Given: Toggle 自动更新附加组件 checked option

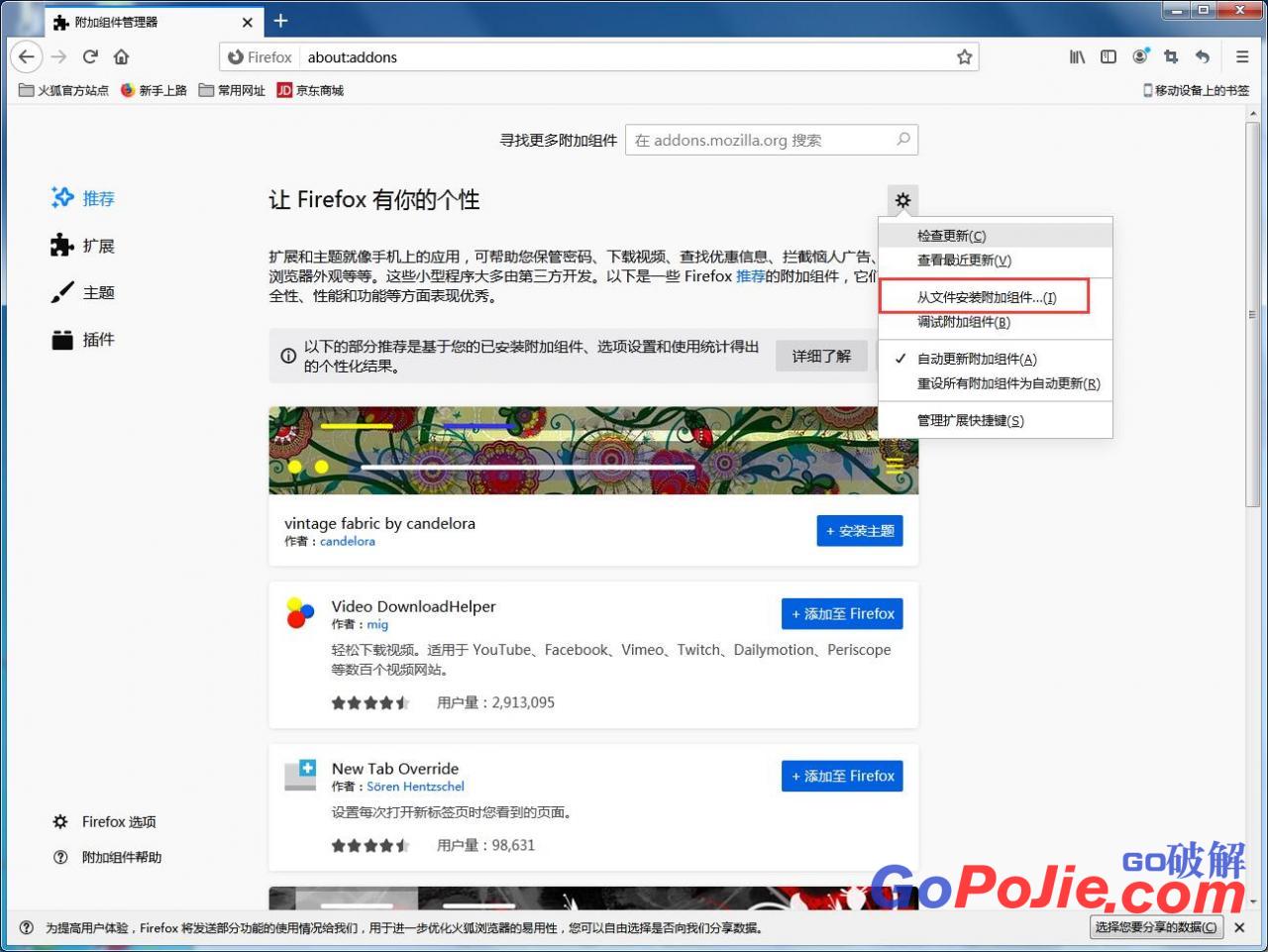Looking at the screenshot, I should click(x=976, y=359).
